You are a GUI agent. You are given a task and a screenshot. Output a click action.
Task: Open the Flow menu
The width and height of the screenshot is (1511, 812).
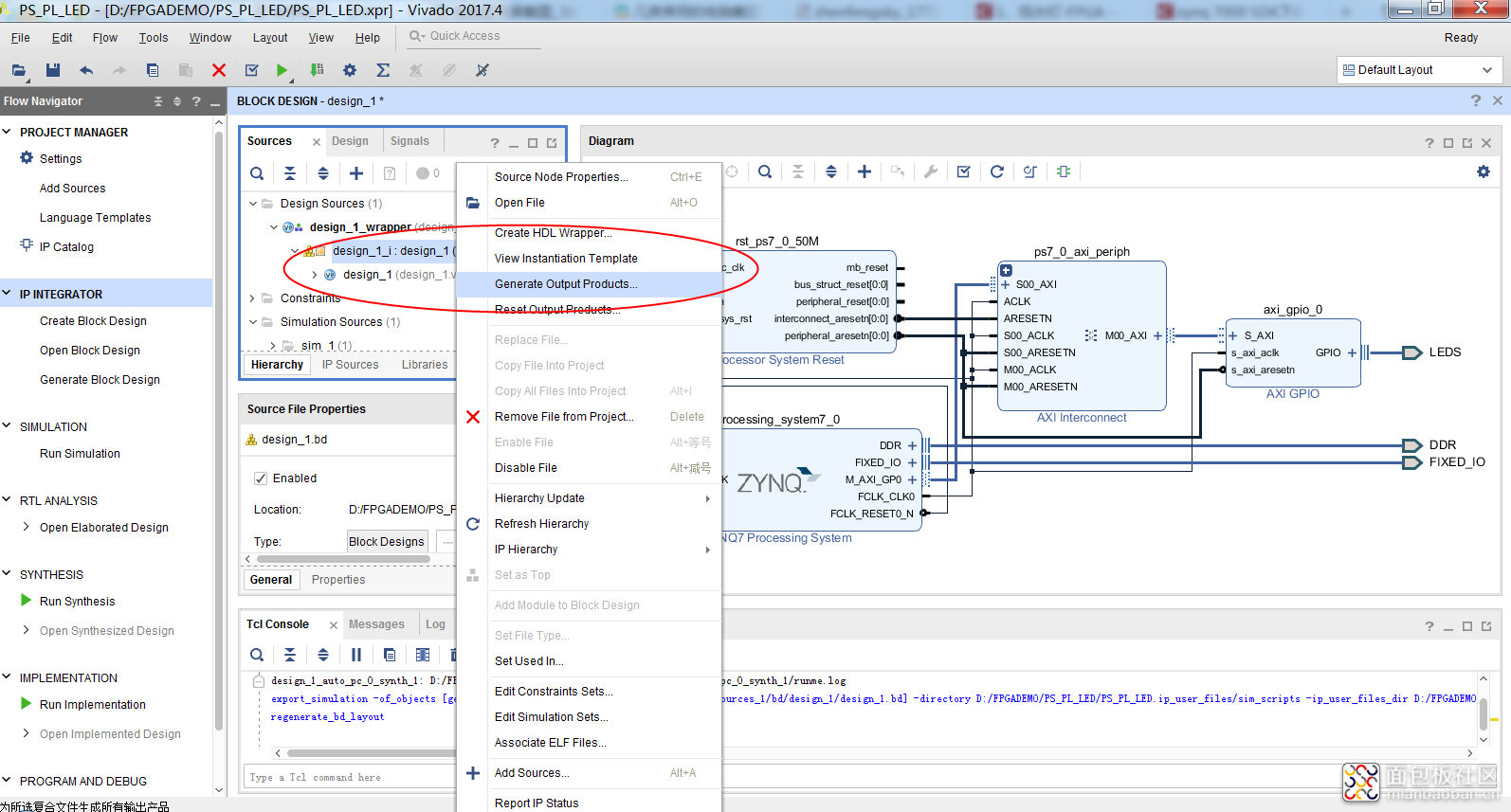point(105,38)
